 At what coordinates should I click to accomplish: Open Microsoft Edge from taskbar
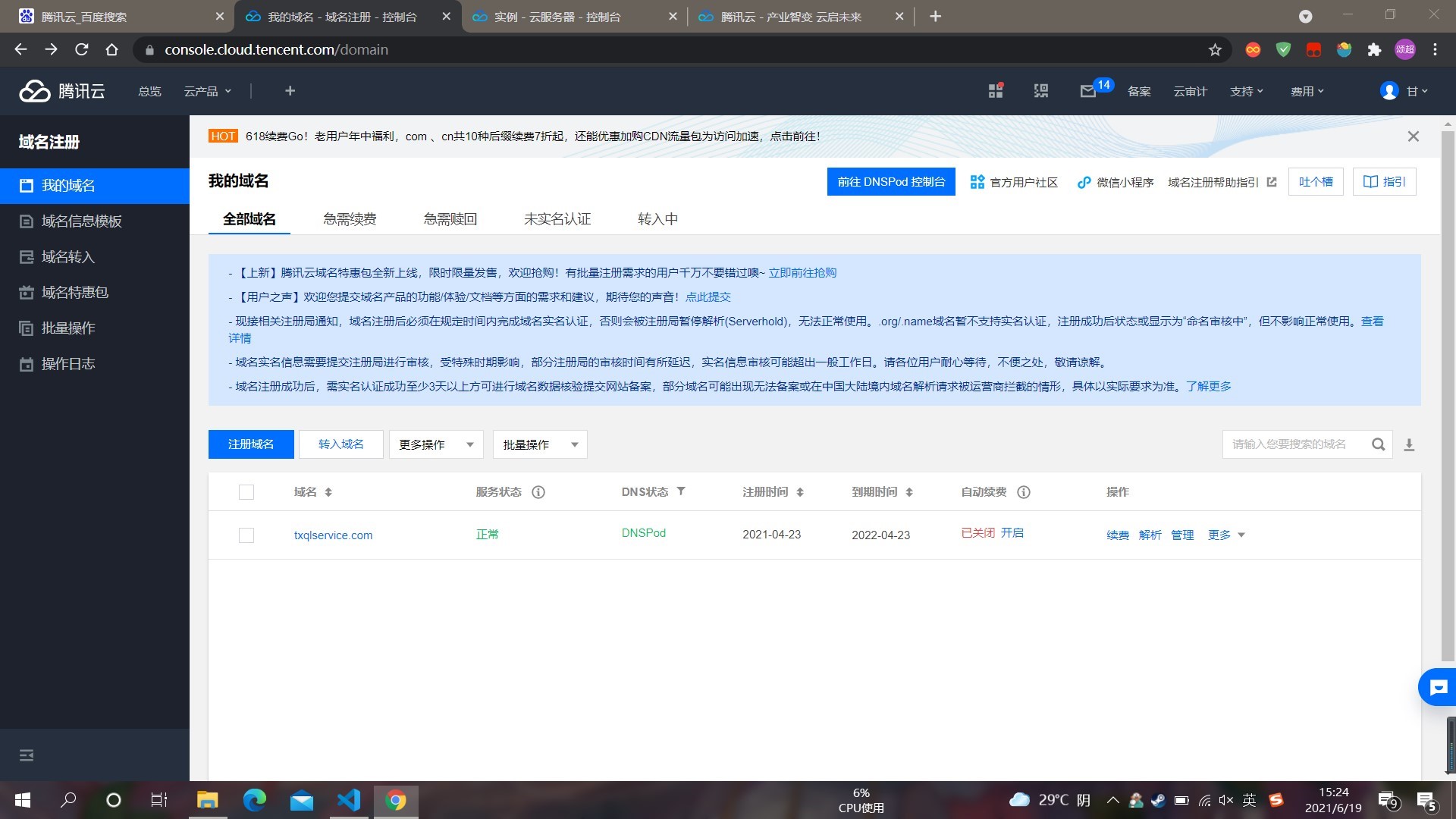pos(255,800)
